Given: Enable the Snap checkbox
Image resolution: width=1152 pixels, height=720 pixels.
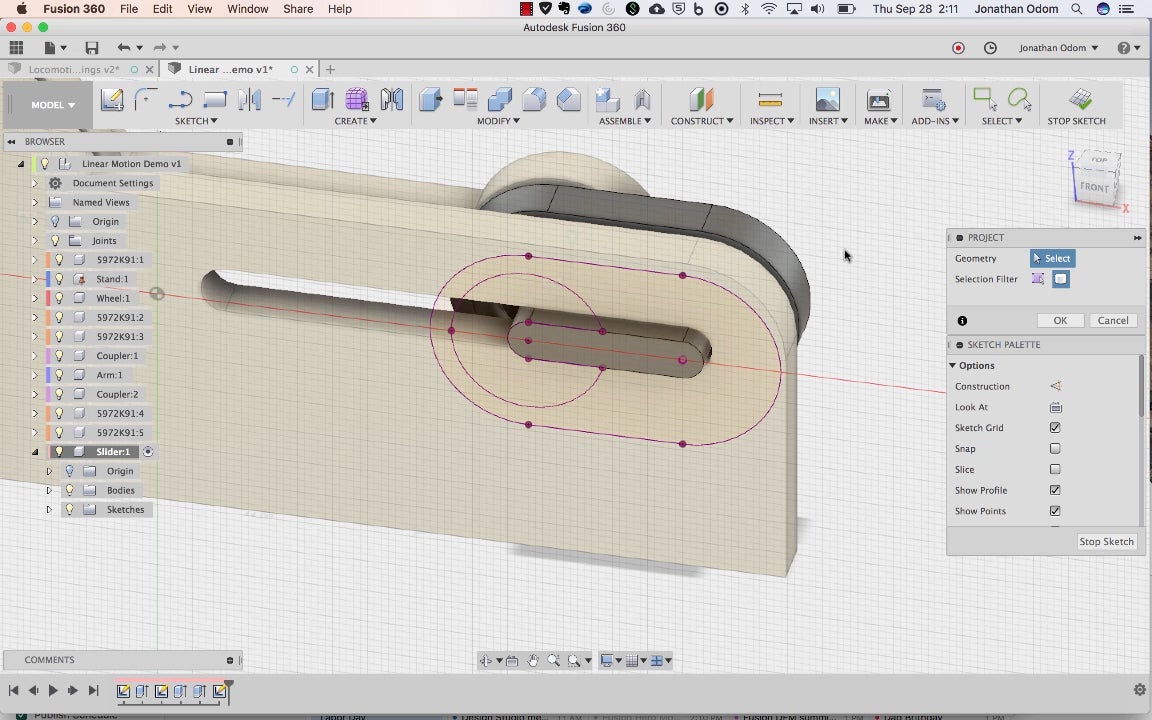Looking at the screenshot, I should tap(1055, 449).
